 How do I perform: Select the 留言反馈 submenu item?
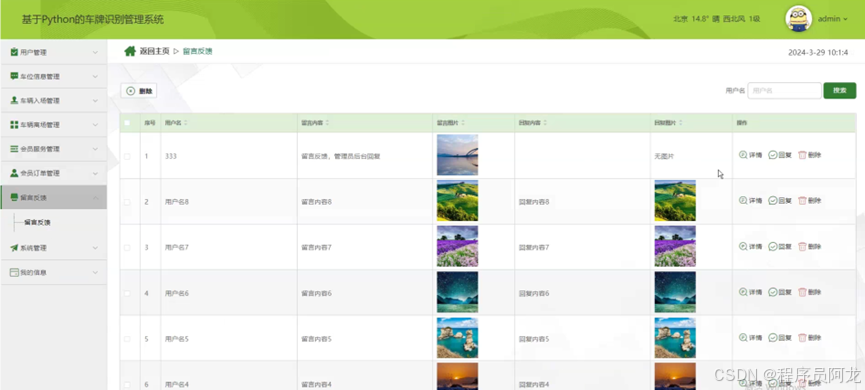38,222
